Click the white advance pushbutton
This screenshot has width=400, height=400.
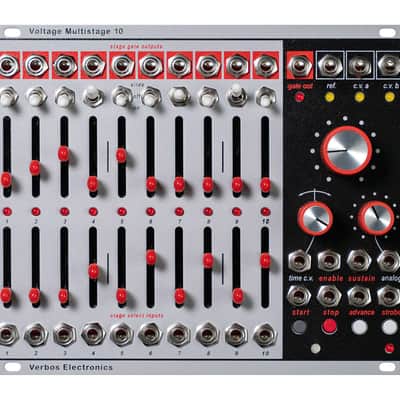pos(360,327)
